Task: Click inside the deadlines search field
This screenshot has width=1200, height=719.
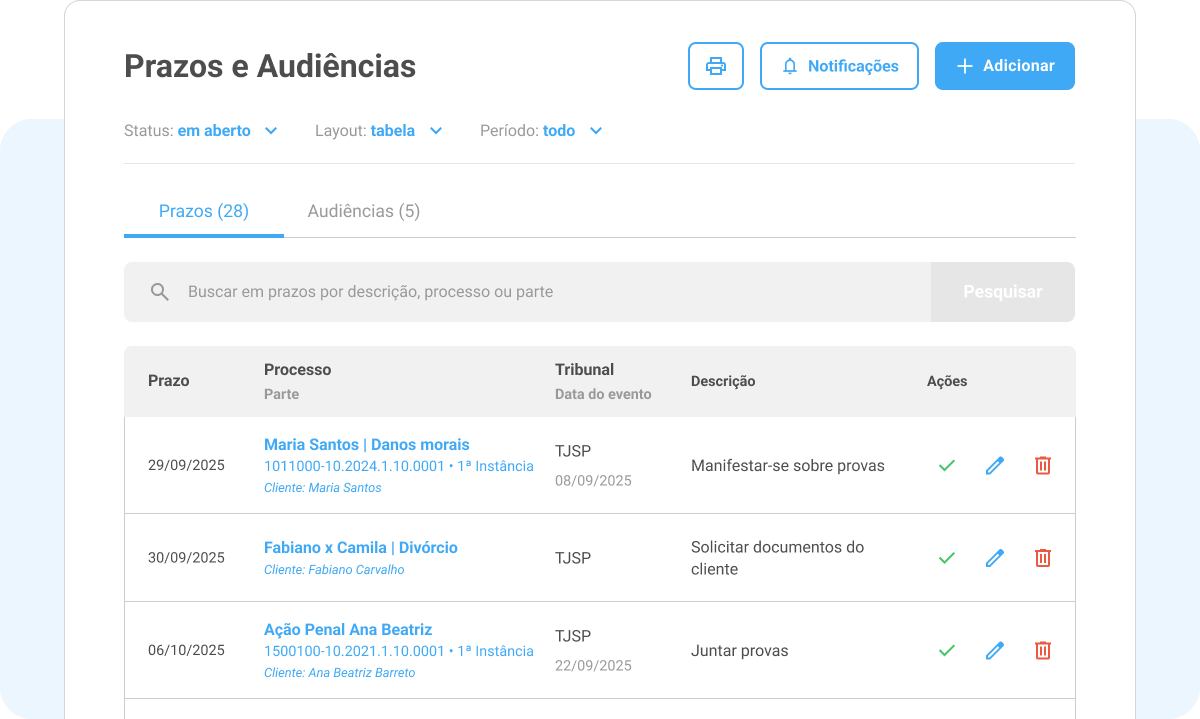Action: (x=500, y=291)
